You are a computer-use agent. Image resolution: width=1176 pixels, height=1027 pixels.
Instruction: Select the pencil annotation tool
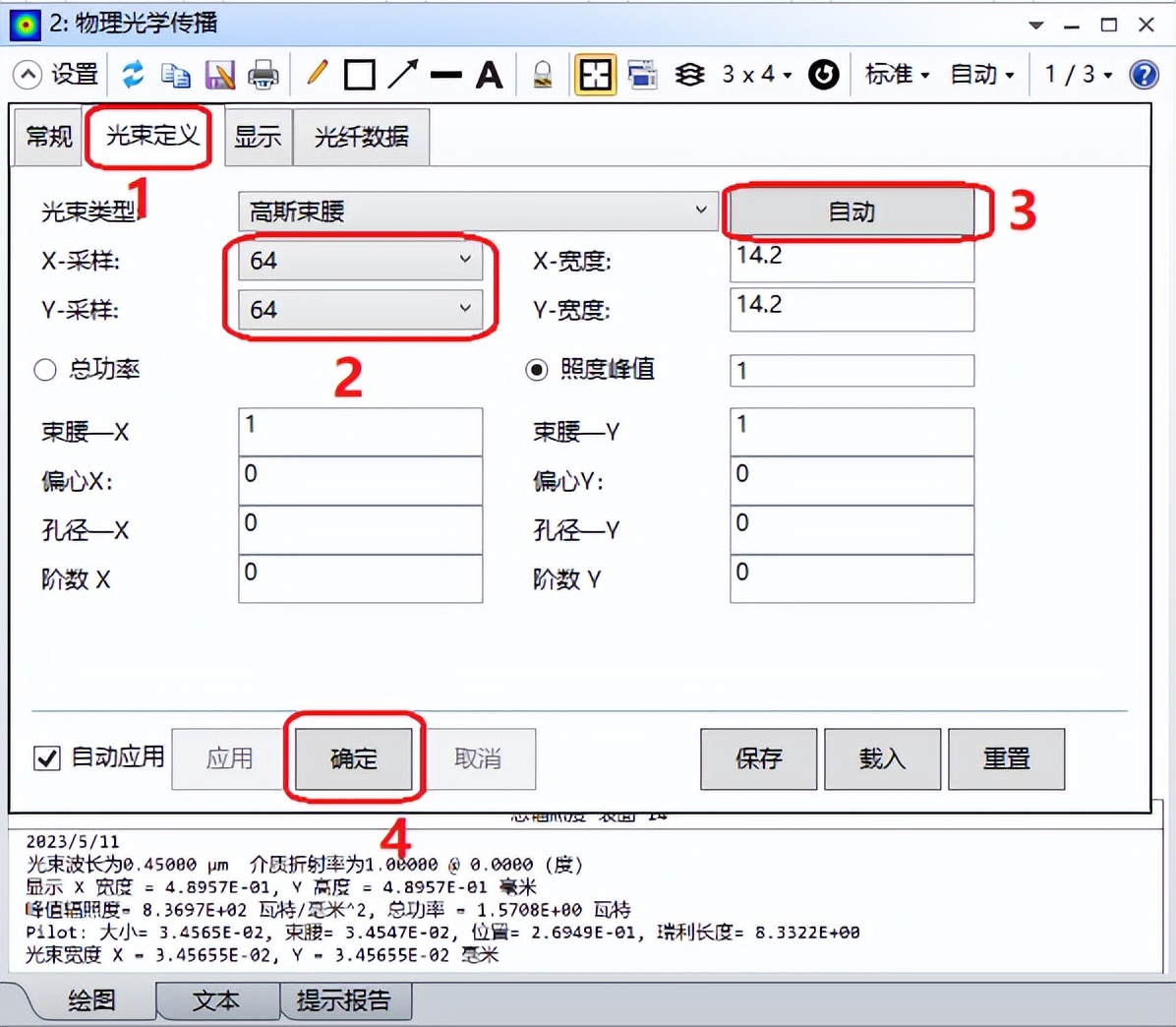pyautogui.click(x=316, y=74)
